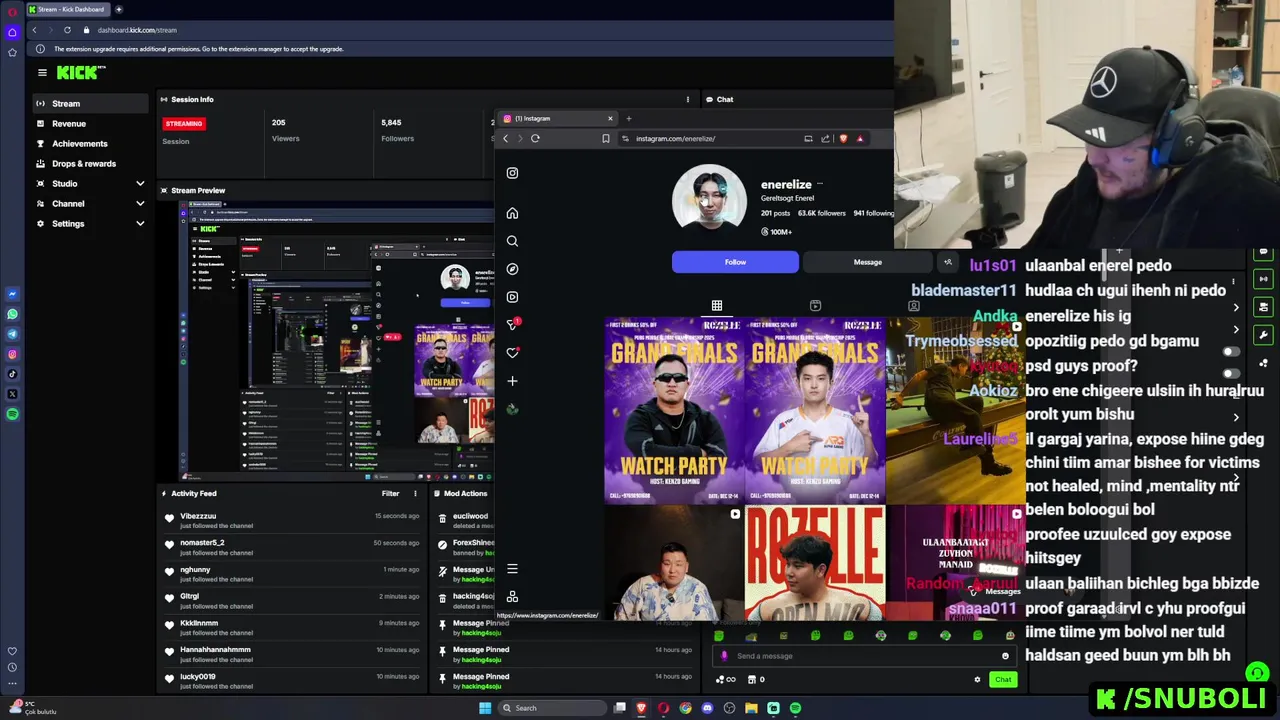Image resolution: width=1280 pixels, height=720 pixels.
Task: Click Brave shields icon in Instagram window
Action: (x=843, y=138)
